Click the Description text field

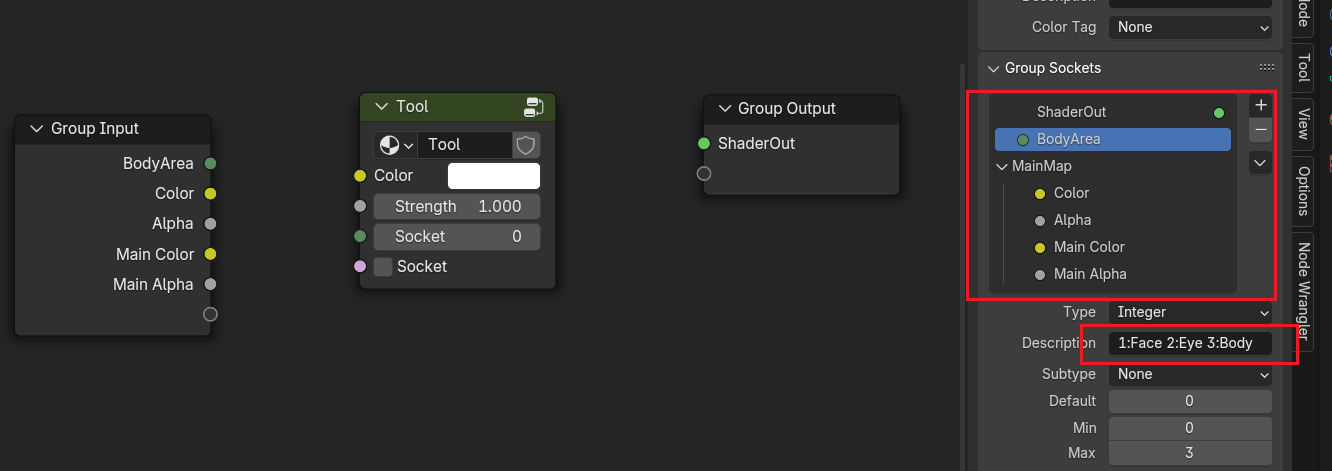[x=1190, y=343]
